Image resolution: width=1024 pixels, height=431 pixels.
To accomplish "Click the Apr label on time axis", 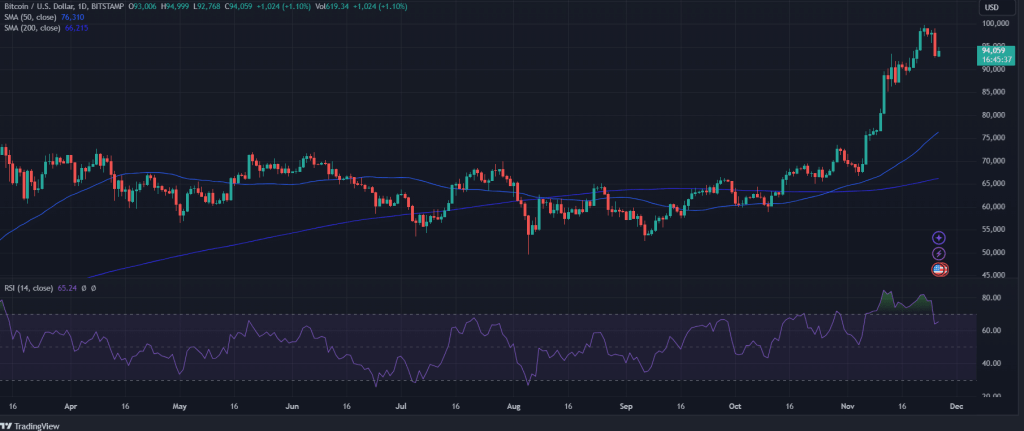I will (x=69, y=406).
